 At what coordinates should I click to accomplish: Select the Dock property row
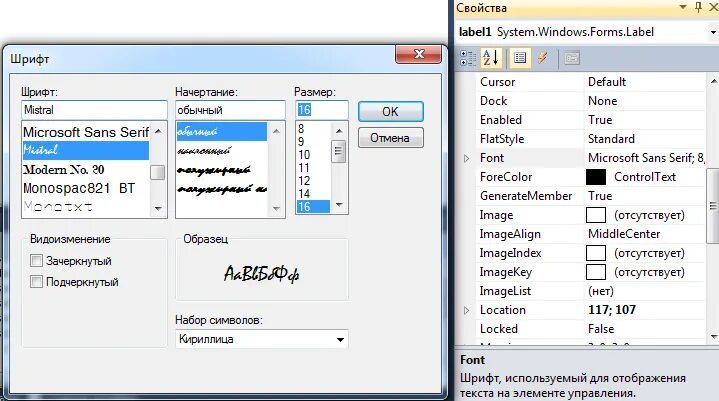click(590, 101)
